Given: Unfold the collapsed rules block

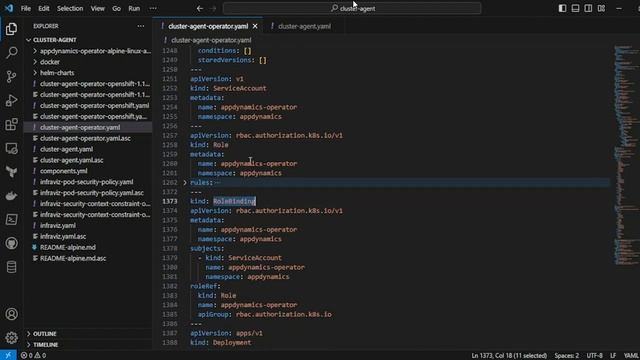Looking at the screenshot, I should [185, 182].
